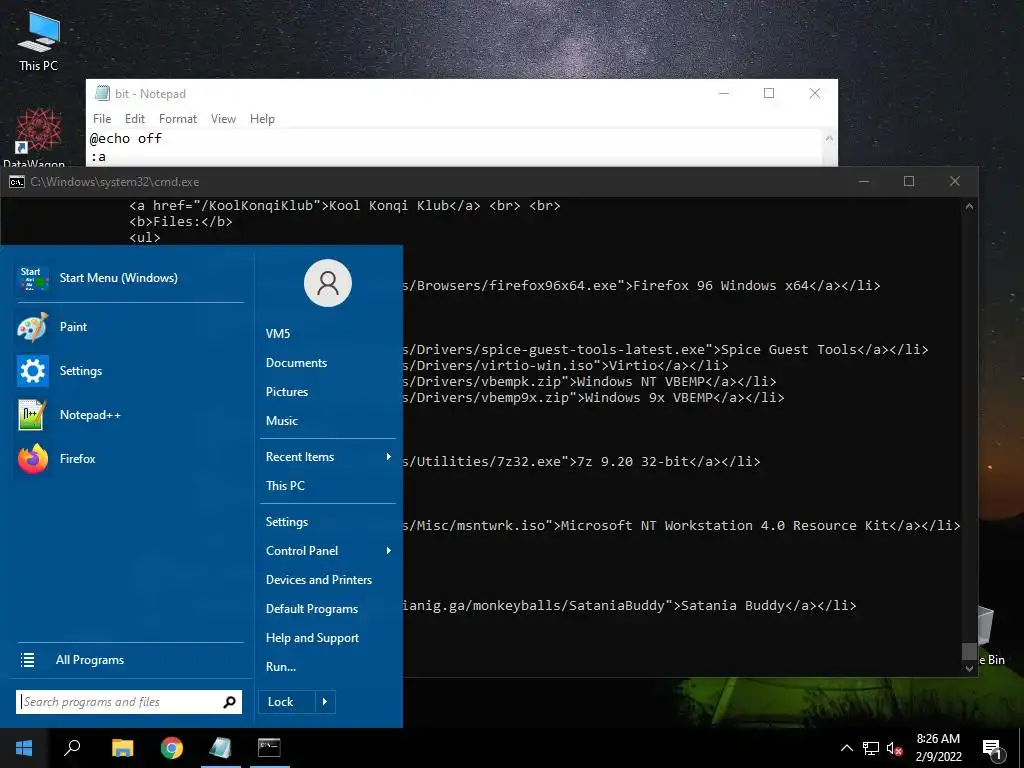Click the cmd.exe title bar icon

(x=16, y=182)
